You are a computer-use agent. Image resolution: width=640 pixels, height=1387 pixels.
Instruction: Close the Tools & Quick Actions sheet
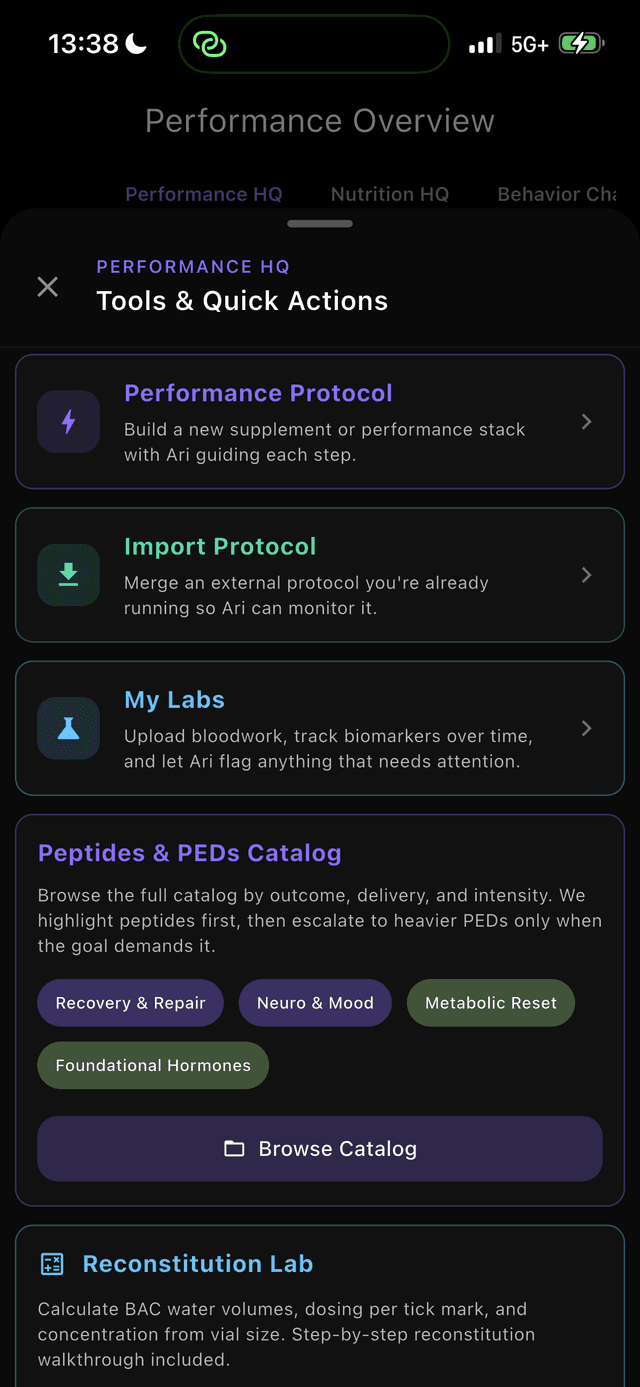47,287
